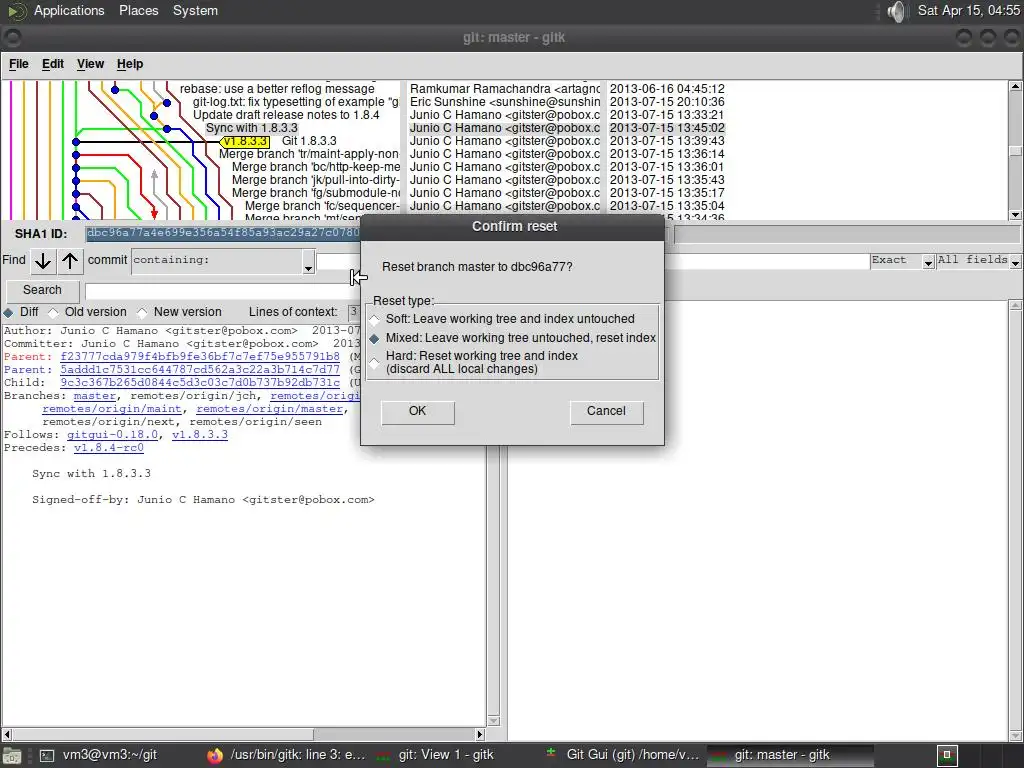The width and height of the screenshot is (1024, 768).
Task: Open child commit 9c3c367b265d link
Action: [x=200, y=383]
